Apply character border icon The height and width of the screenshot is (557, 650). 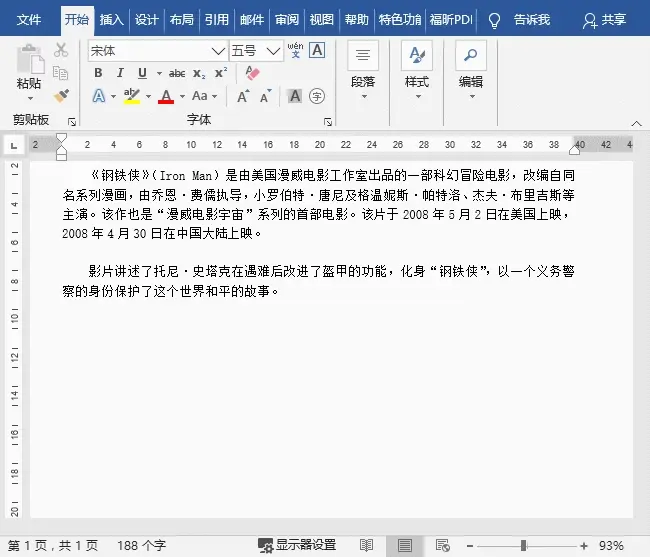[x=317, y=50]
